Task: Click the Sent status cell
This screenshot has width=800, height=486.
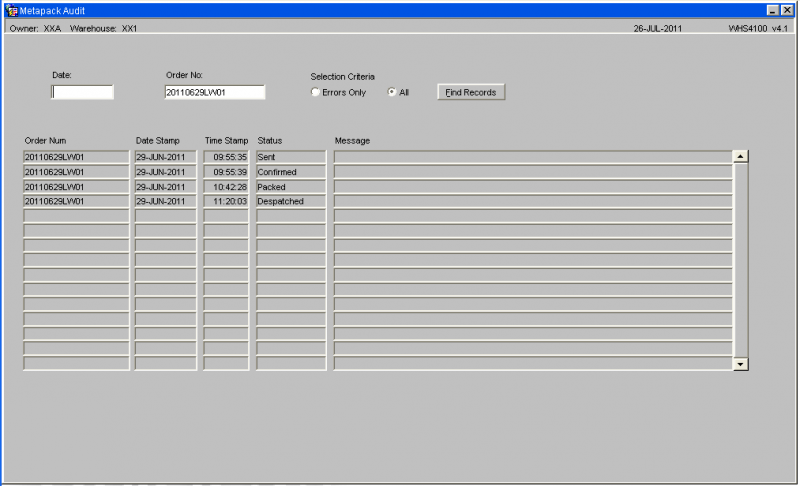Action: [291, 157]
